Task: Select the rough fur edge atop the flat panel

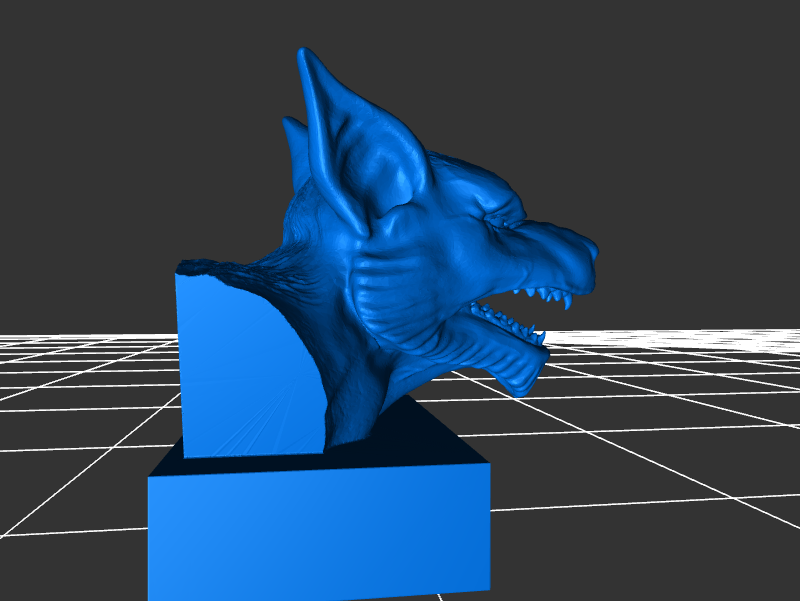Action: 215,267
